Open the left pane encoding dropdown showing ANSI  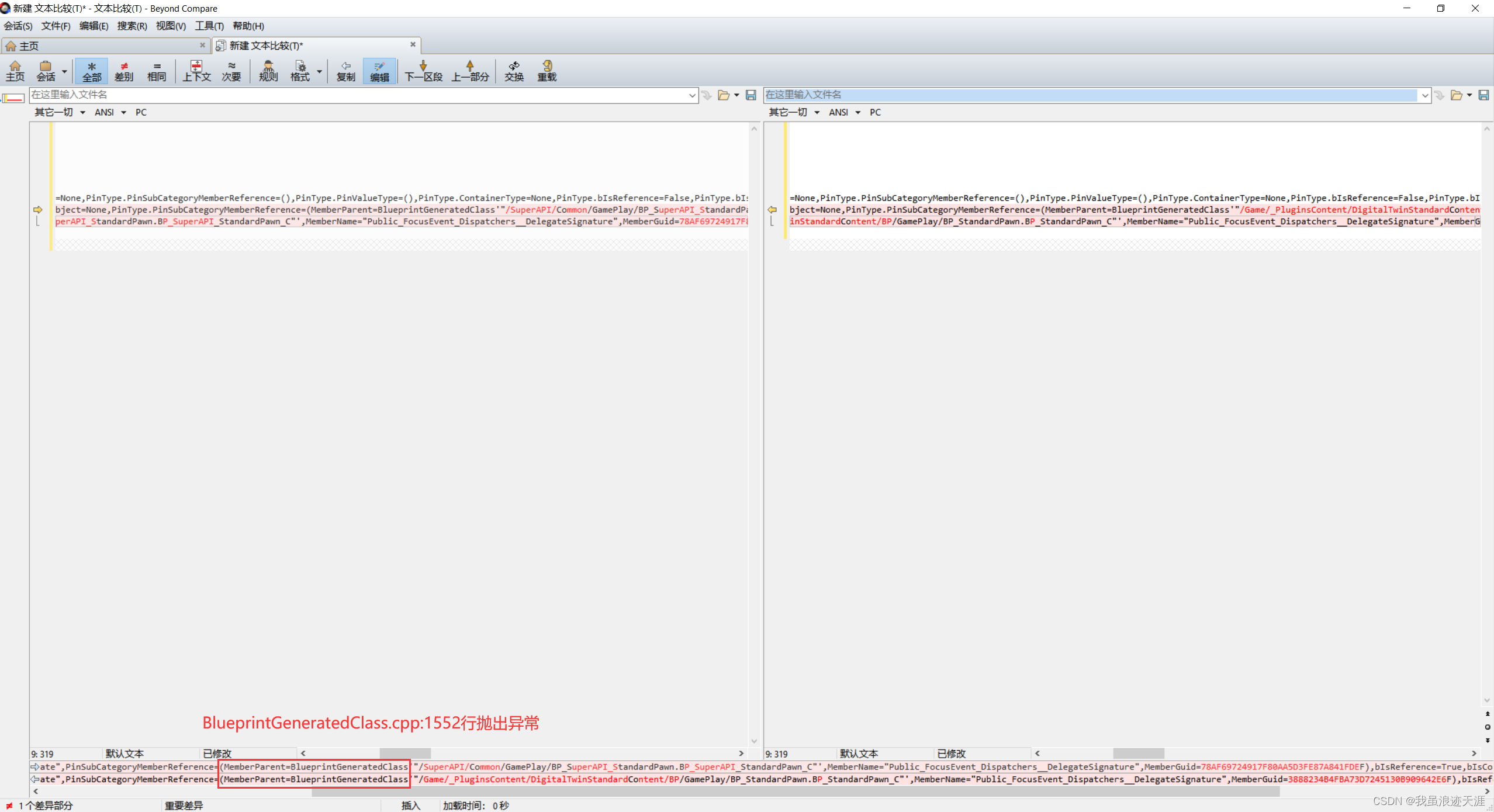click(110, 112)
